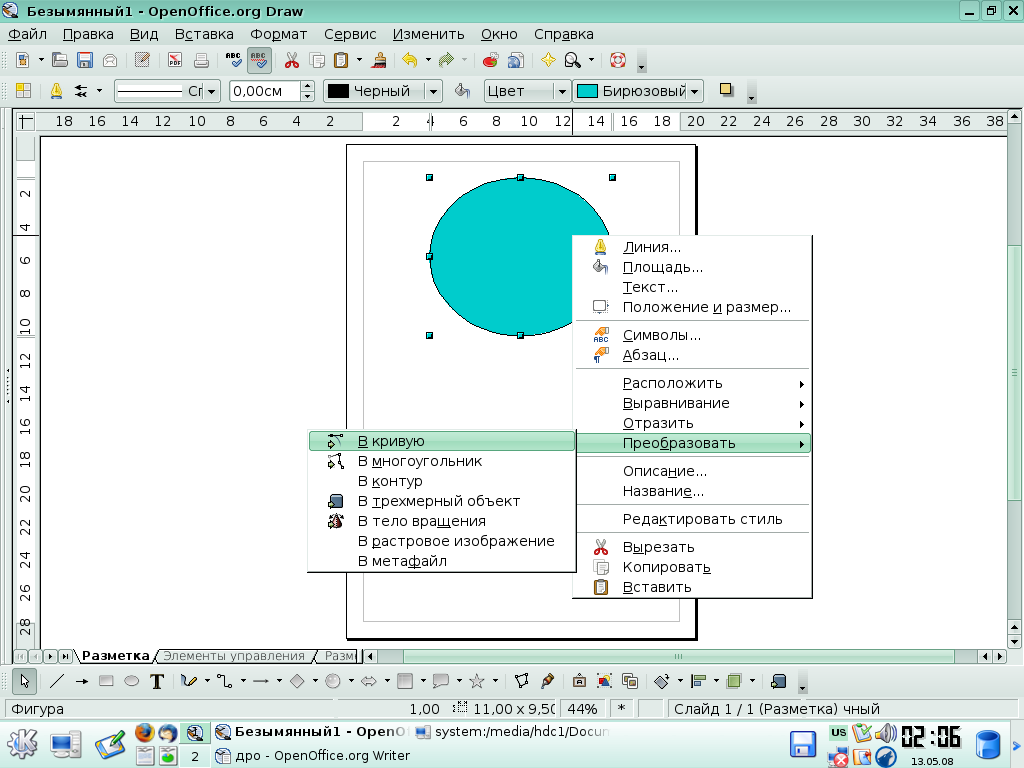Image resolution: width=1024 pixels, height=768 pixels.
Task: Click turquoise fill color swatch
Action: 588,91
